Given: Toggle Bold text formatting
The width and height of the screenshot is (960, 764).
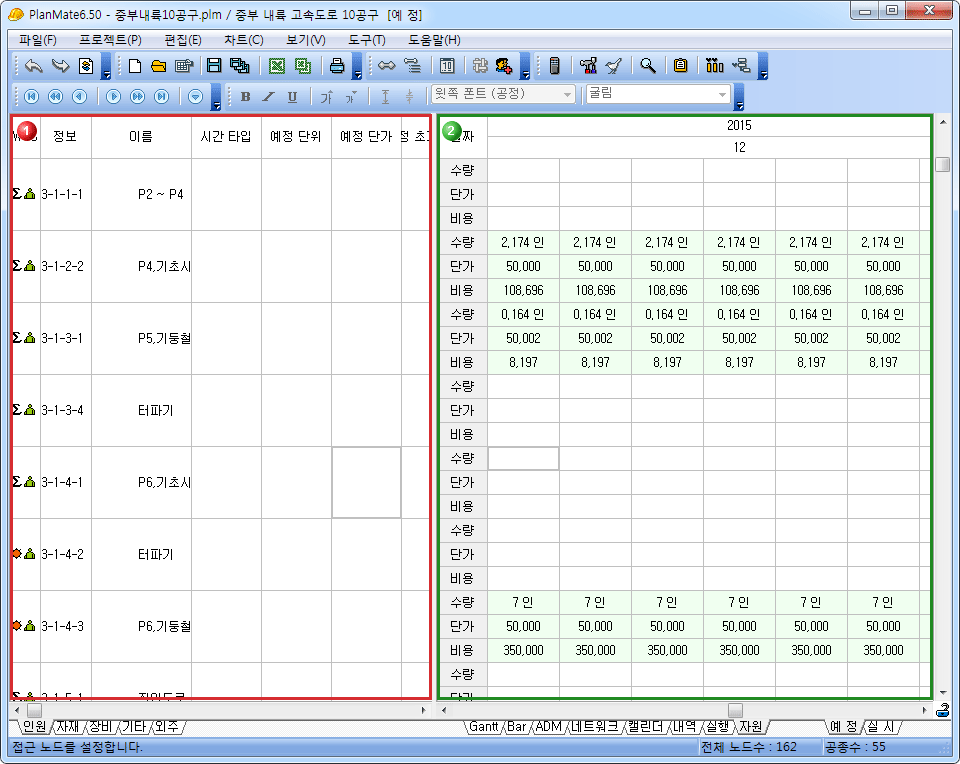Looking at the screenshot, I should pyautogui.click(x=245, y=97).
